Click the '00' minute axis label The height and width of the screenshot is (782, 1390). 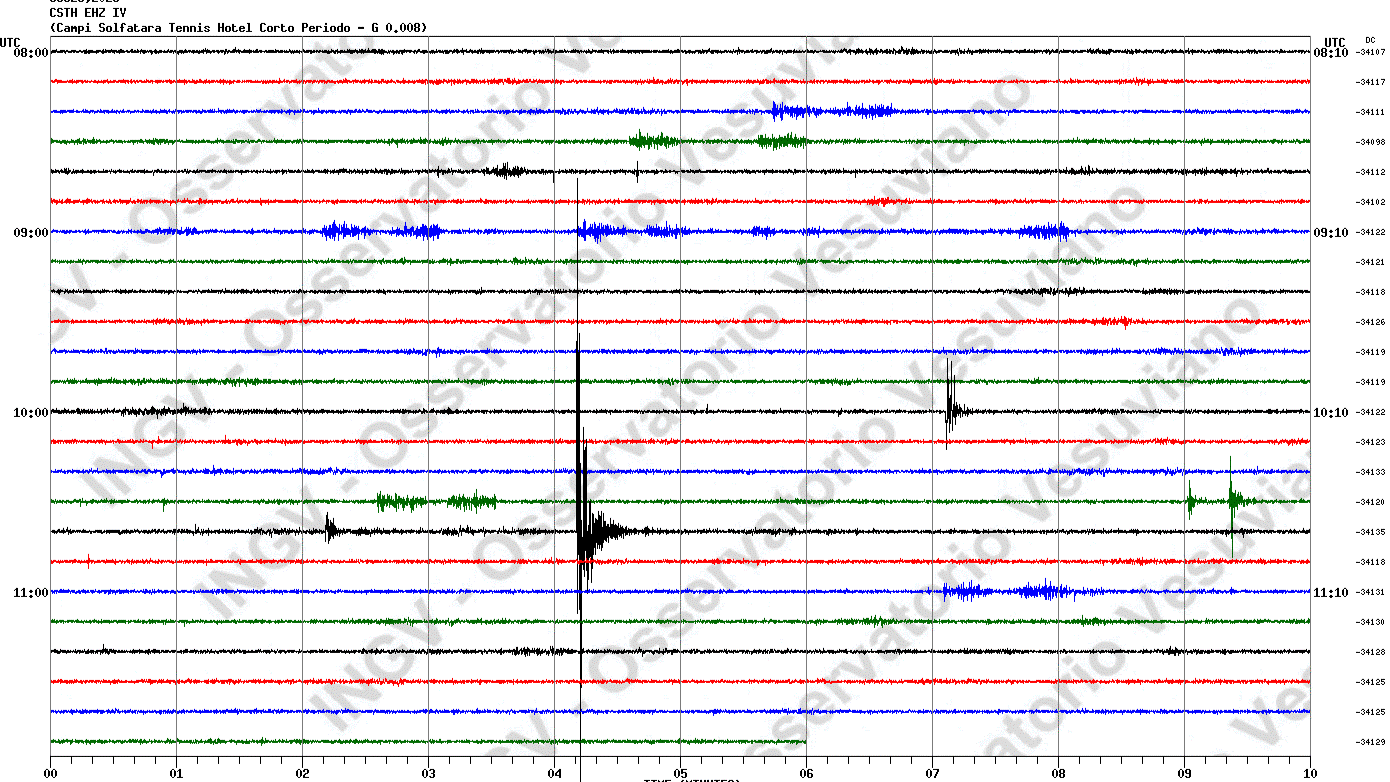(51, 773)
